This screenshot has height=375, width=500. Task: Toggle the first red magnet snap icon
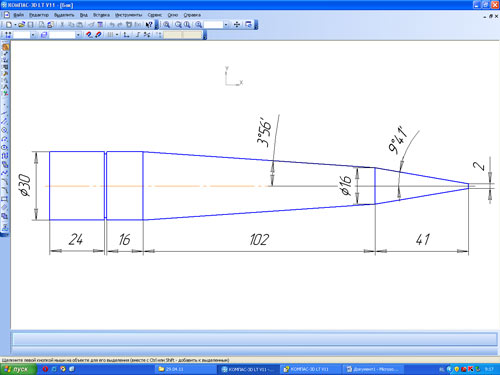[89, 35]
